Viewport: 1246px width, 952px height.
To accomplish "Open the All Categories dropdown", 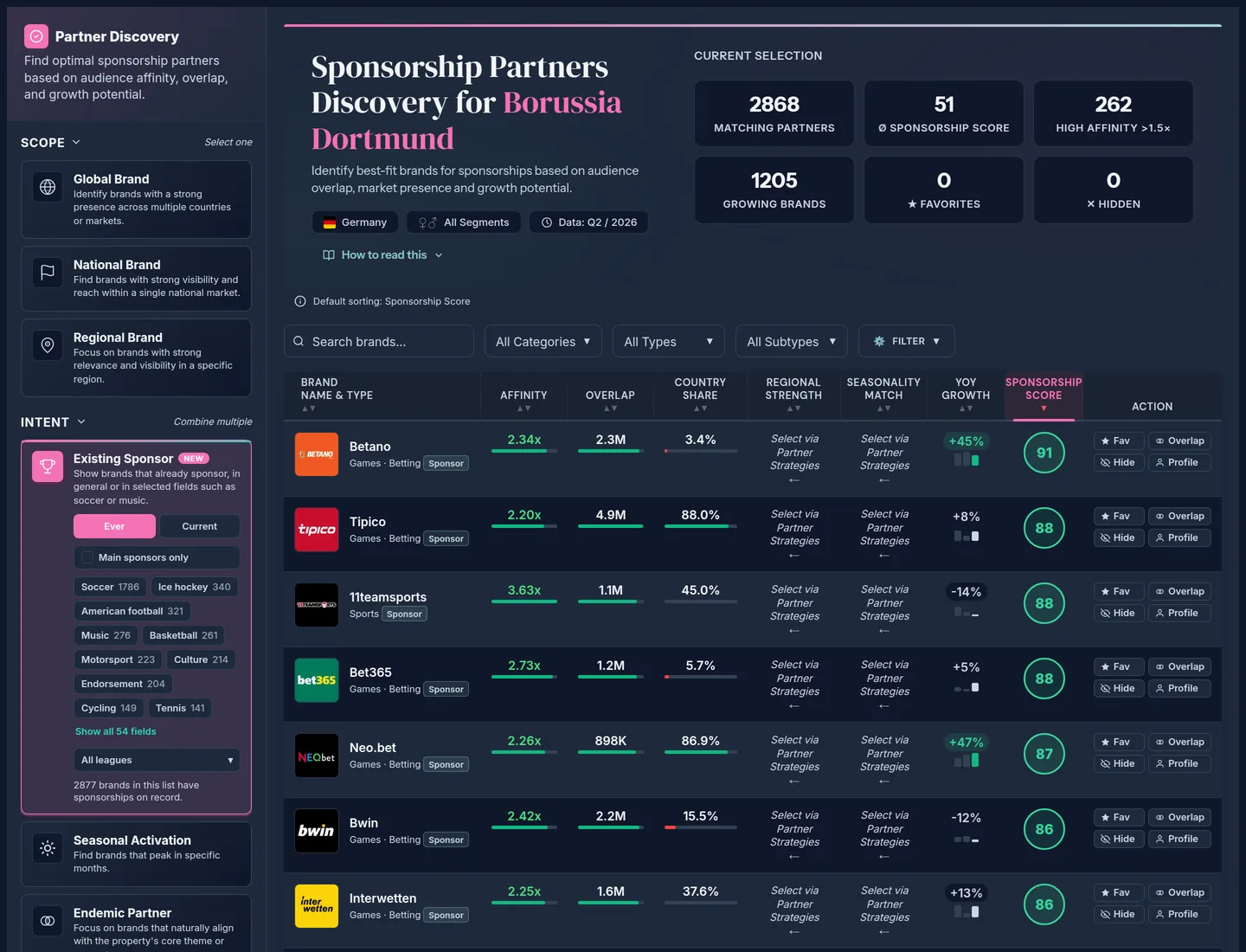I will pyautogui.click(x=543, y=341).
